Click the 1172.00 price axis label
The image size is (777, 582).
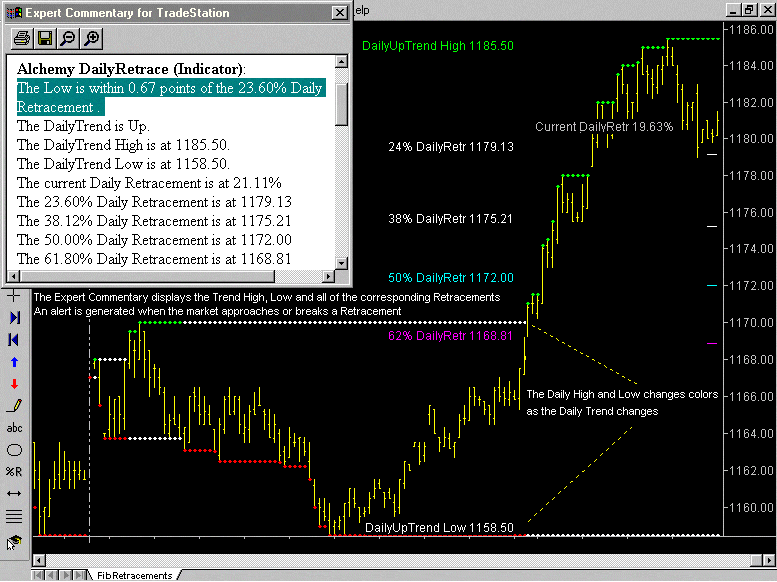pos(751,286)
